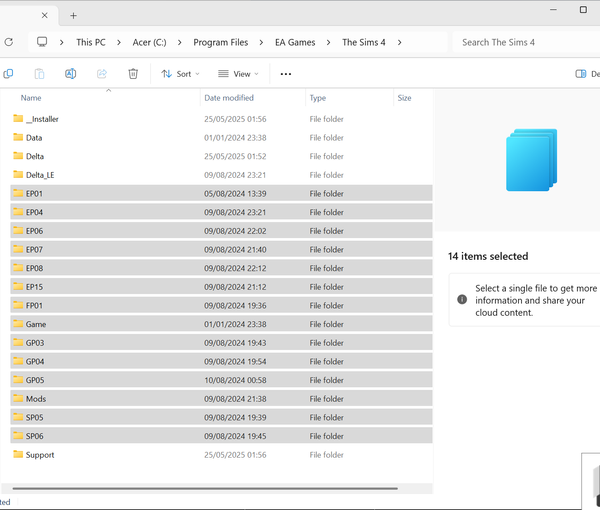Click date 10/08/2024 00:58

(x=235, y=380)
